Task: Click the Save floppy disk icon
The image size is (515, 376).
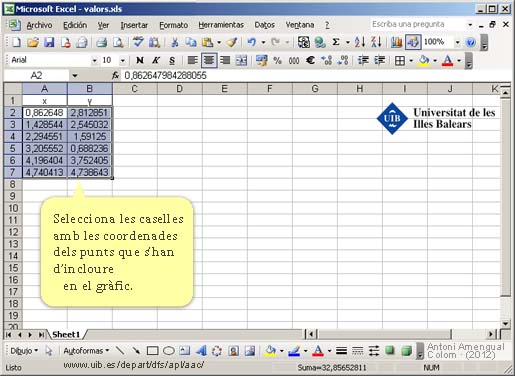Action: point(49,42)
